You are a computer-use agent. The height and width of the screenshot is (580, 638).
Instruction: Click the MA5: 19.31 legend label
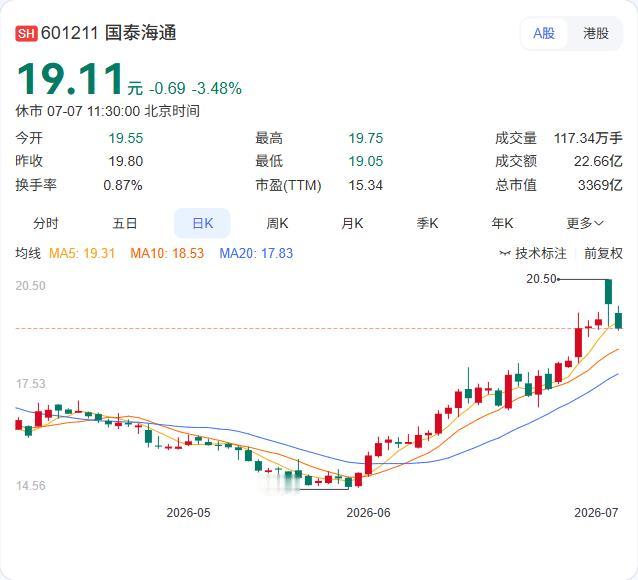coord(82,254)
